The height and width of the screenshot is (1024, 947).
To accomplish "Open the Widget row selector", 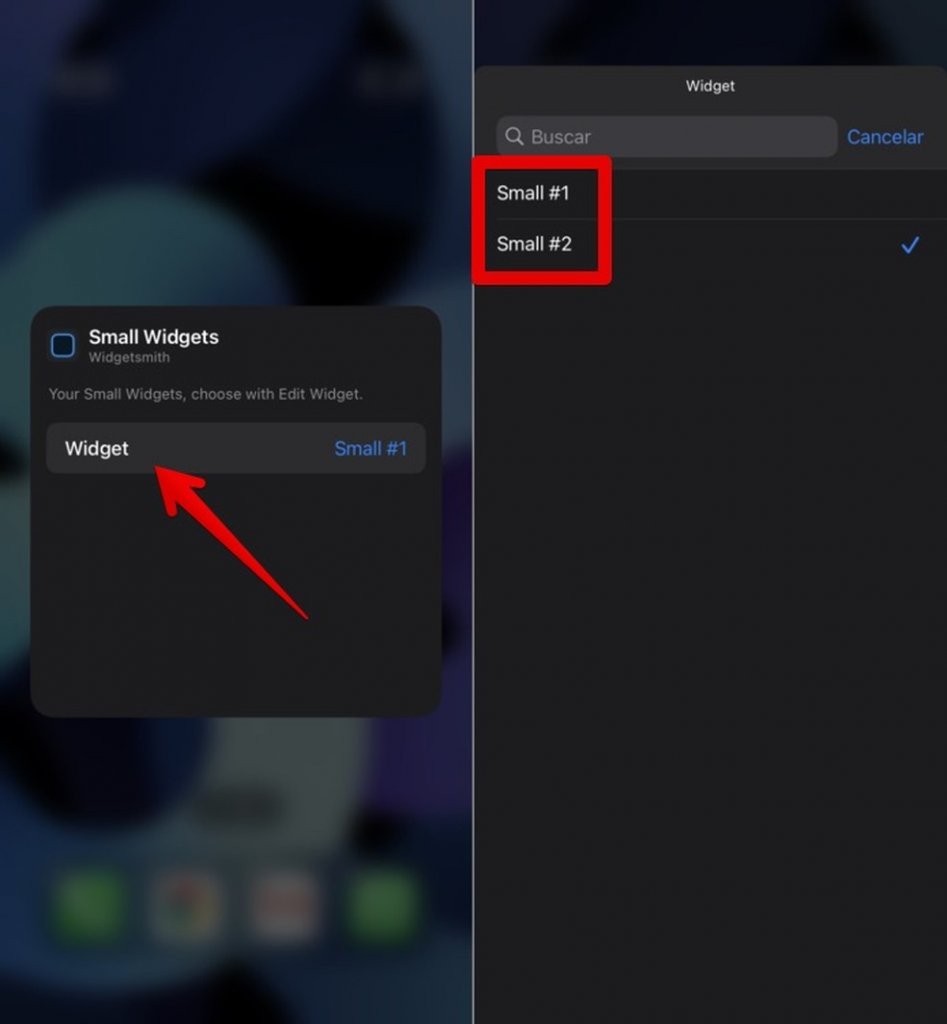I will coord(236,448).
